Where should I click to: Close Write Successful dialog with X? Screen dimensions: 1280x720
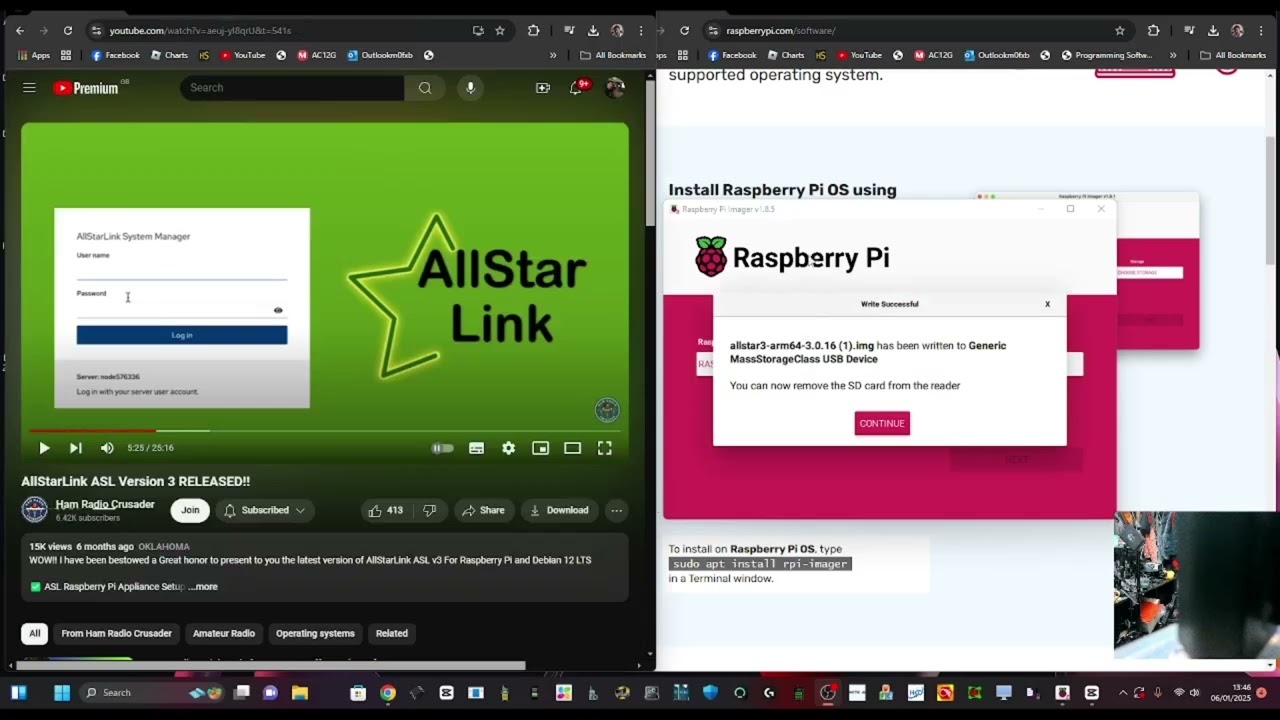coord(1047,304)
